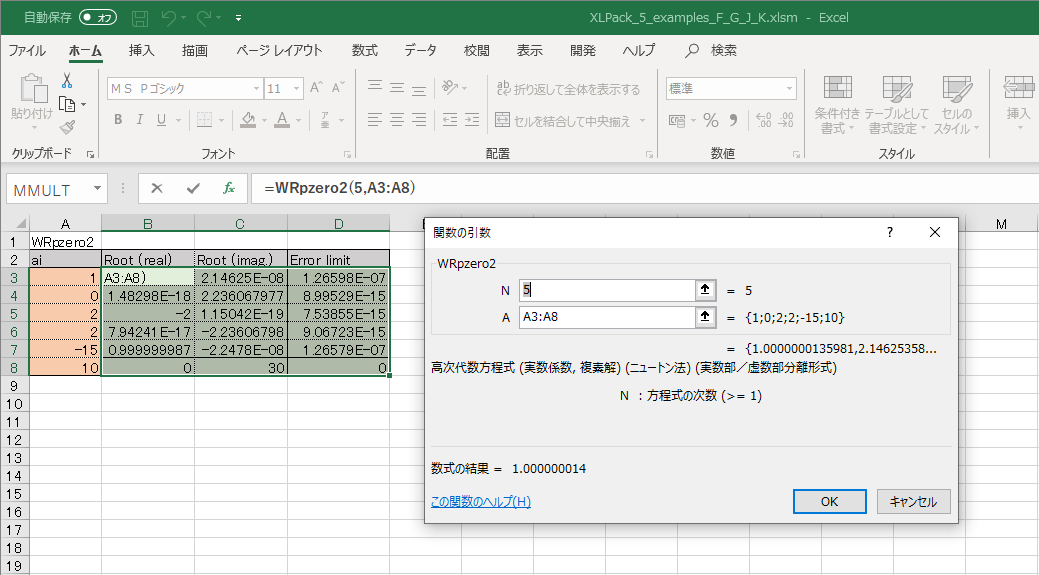
Task: Open the font name dropdown
Action: (256, 89)
